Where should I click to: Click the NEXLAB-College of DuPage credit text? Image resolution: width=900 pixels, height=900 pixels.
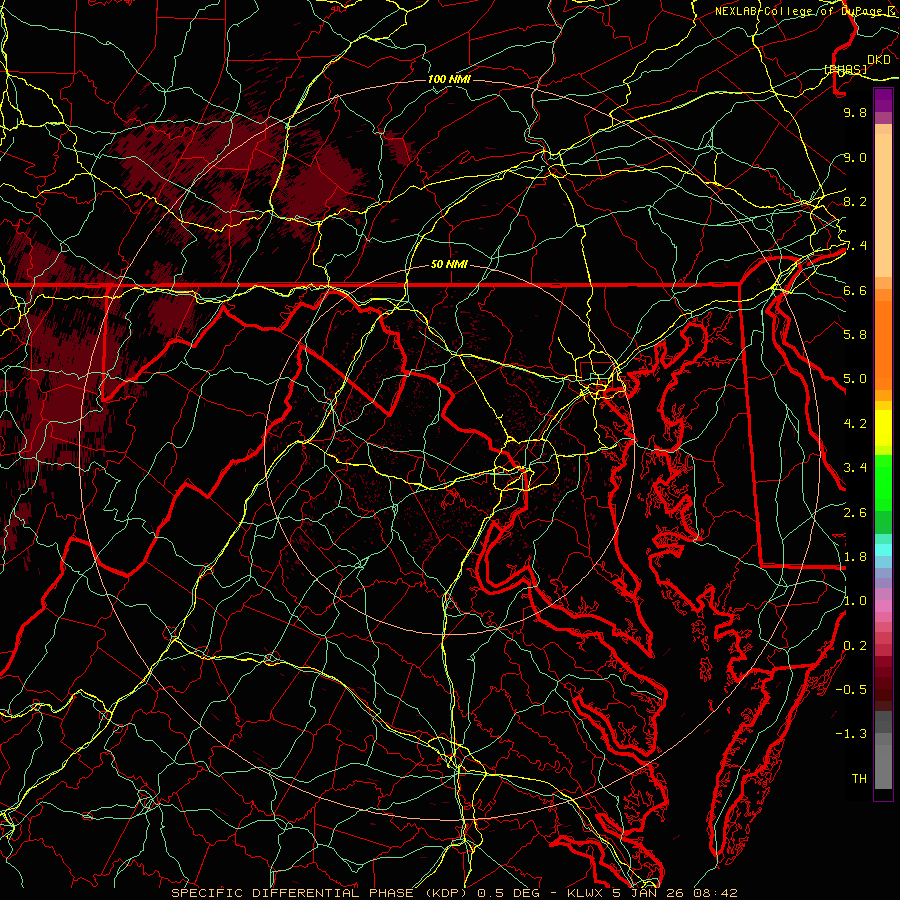click(806, 11)
